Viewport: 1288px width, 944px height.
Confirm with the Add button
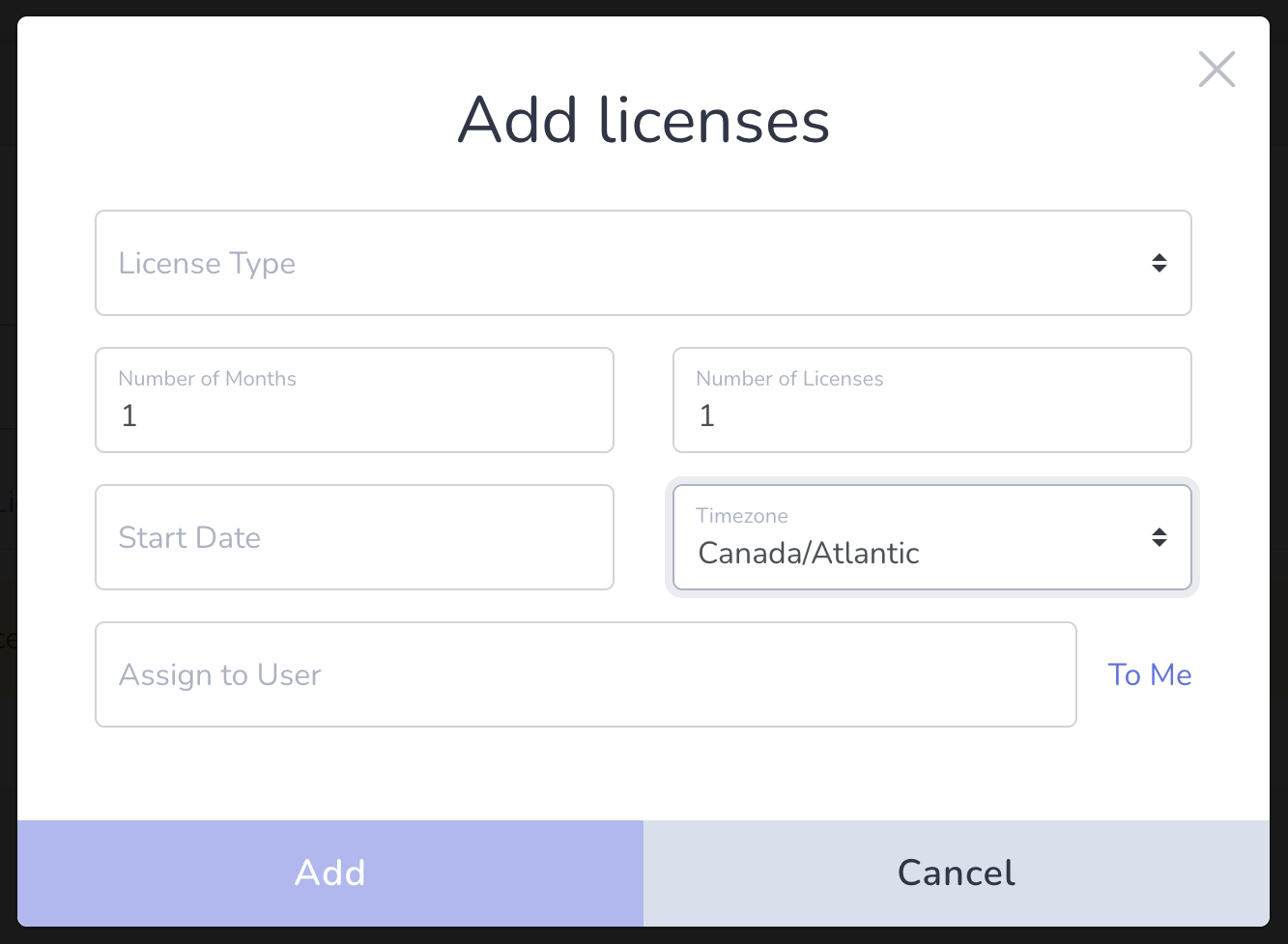tap(330, 873)
